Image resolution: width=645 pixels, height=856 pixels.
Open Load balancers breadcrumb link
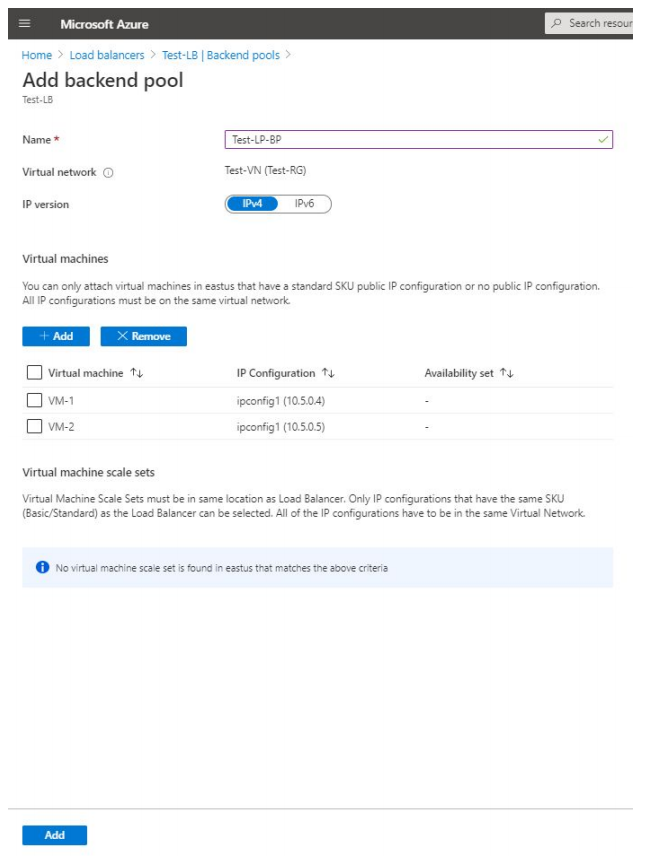(x=107, y=55)
